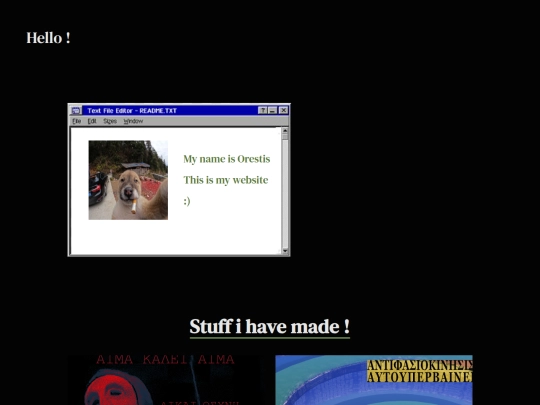
Task: Click the 'Hello !' heading
Action: click(48, 38)
